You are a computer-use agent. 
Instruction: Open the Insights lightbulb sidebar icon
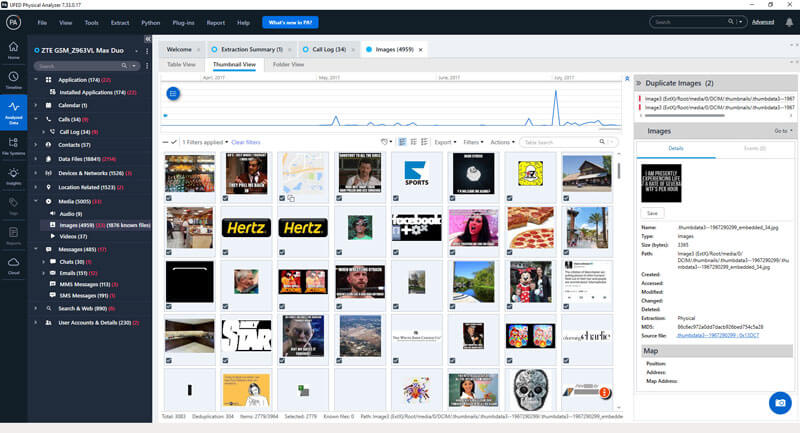point(13,176)
